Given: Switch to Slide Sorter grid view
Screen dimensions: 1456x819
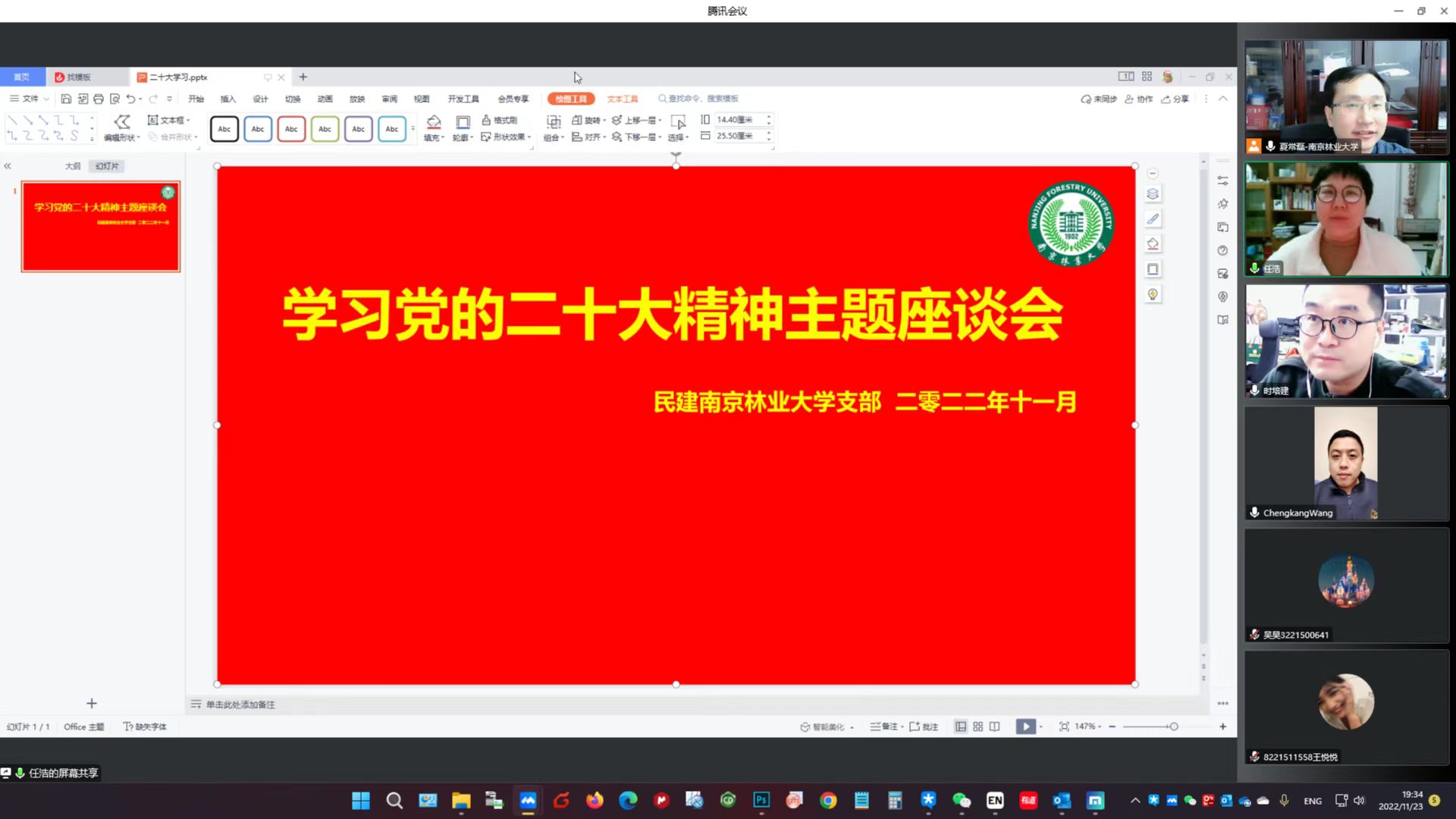Looking at the screenshot, I should [977, 726].
